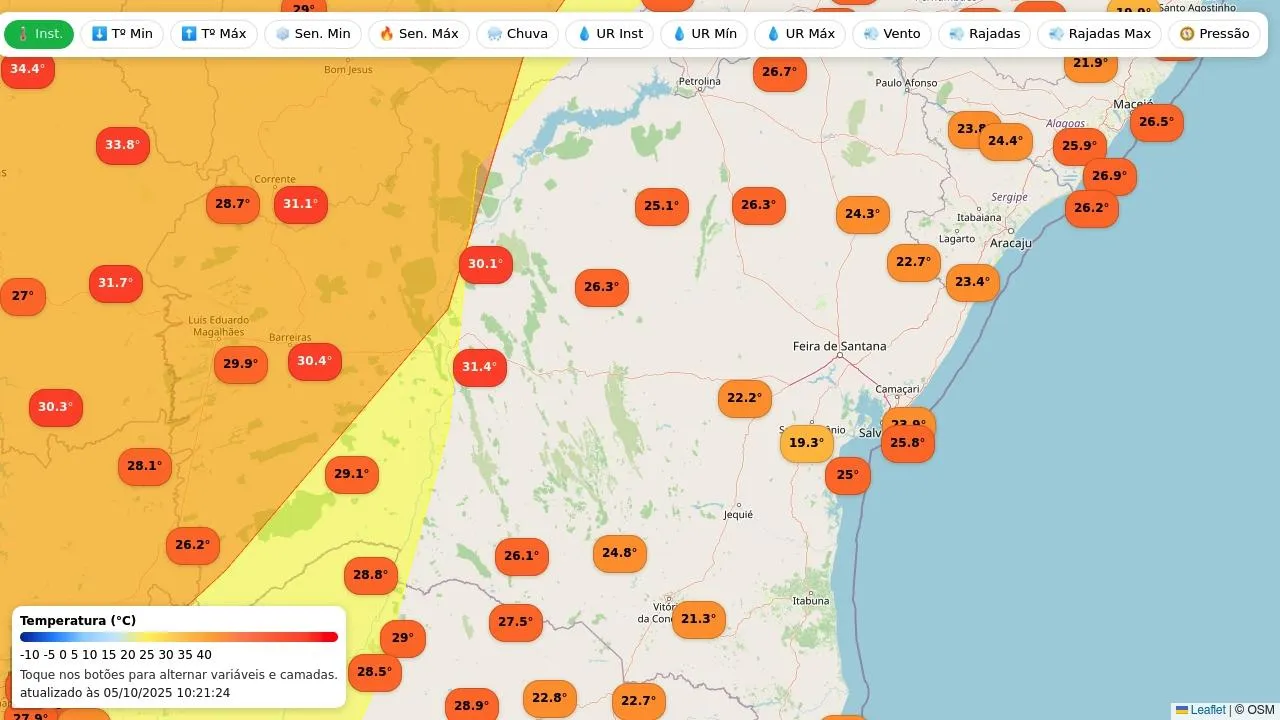Select UR Máx humidity button

800,34
